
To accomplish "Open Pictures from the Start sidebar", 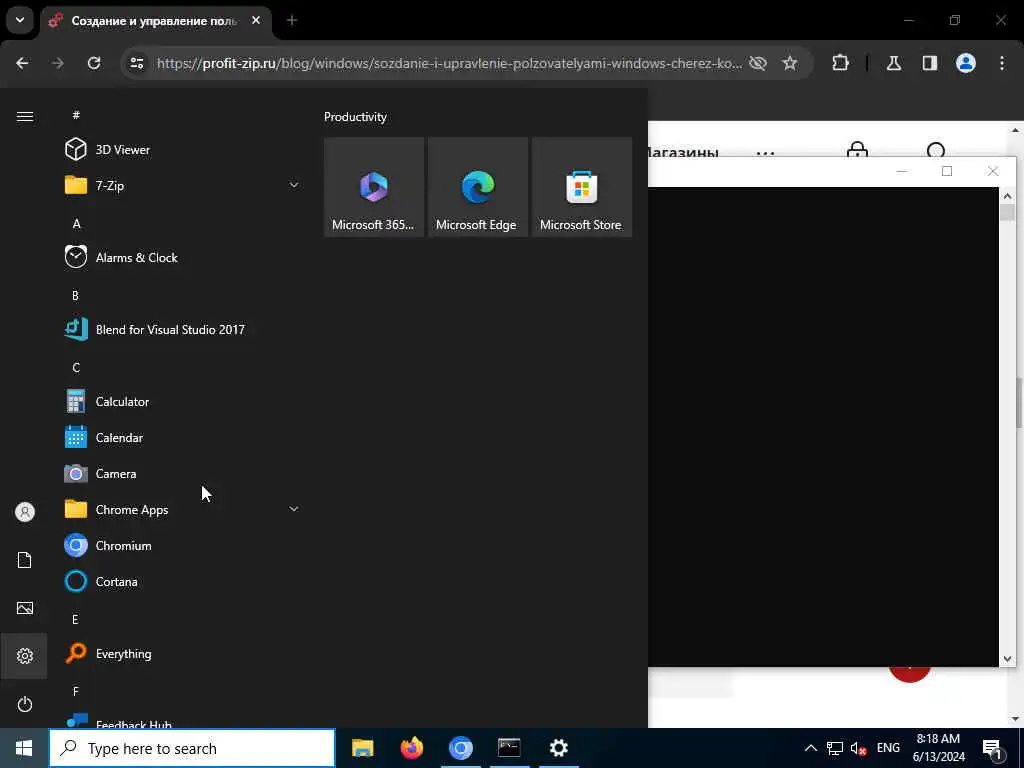I will (x=25, y=608).
